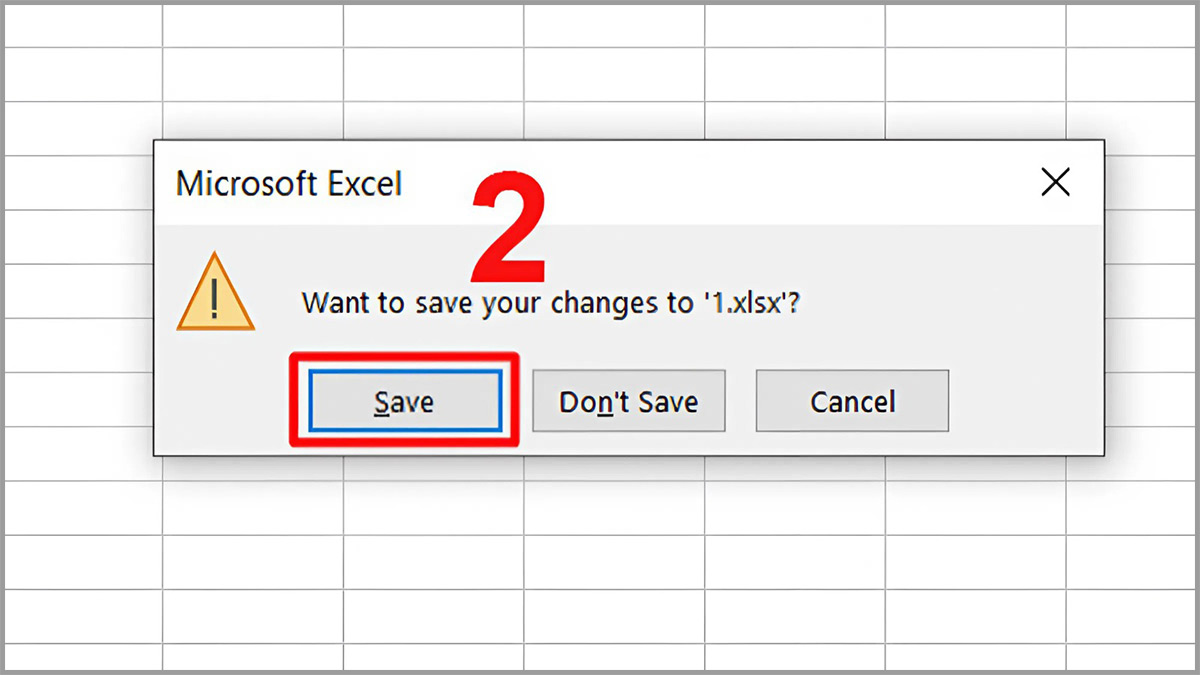
Task: Select the bottom-right spreadsheet cell
Action: 1130,655
